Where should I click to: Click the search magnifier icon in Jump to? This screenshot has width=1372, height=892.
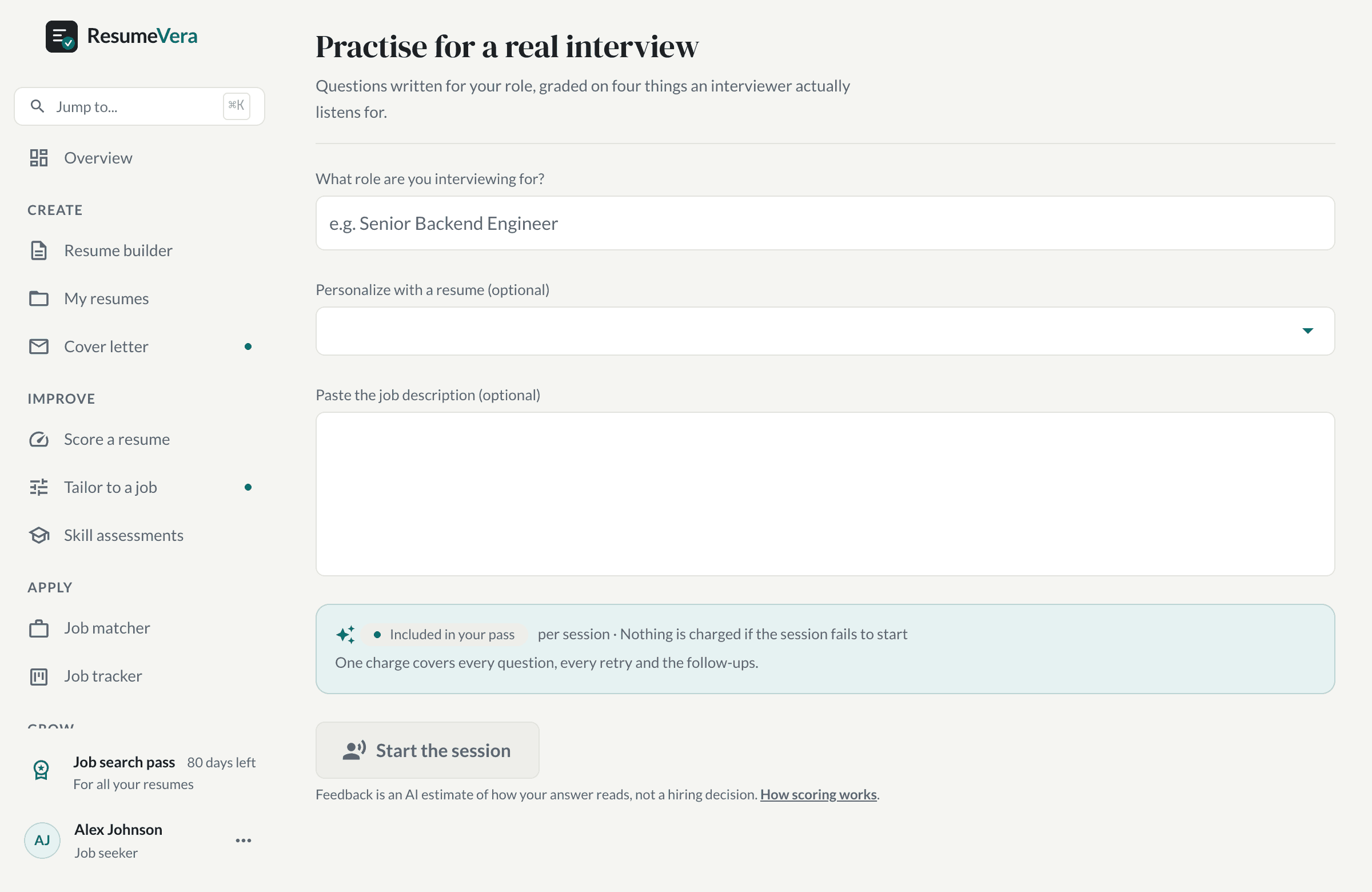pos(38,106)
